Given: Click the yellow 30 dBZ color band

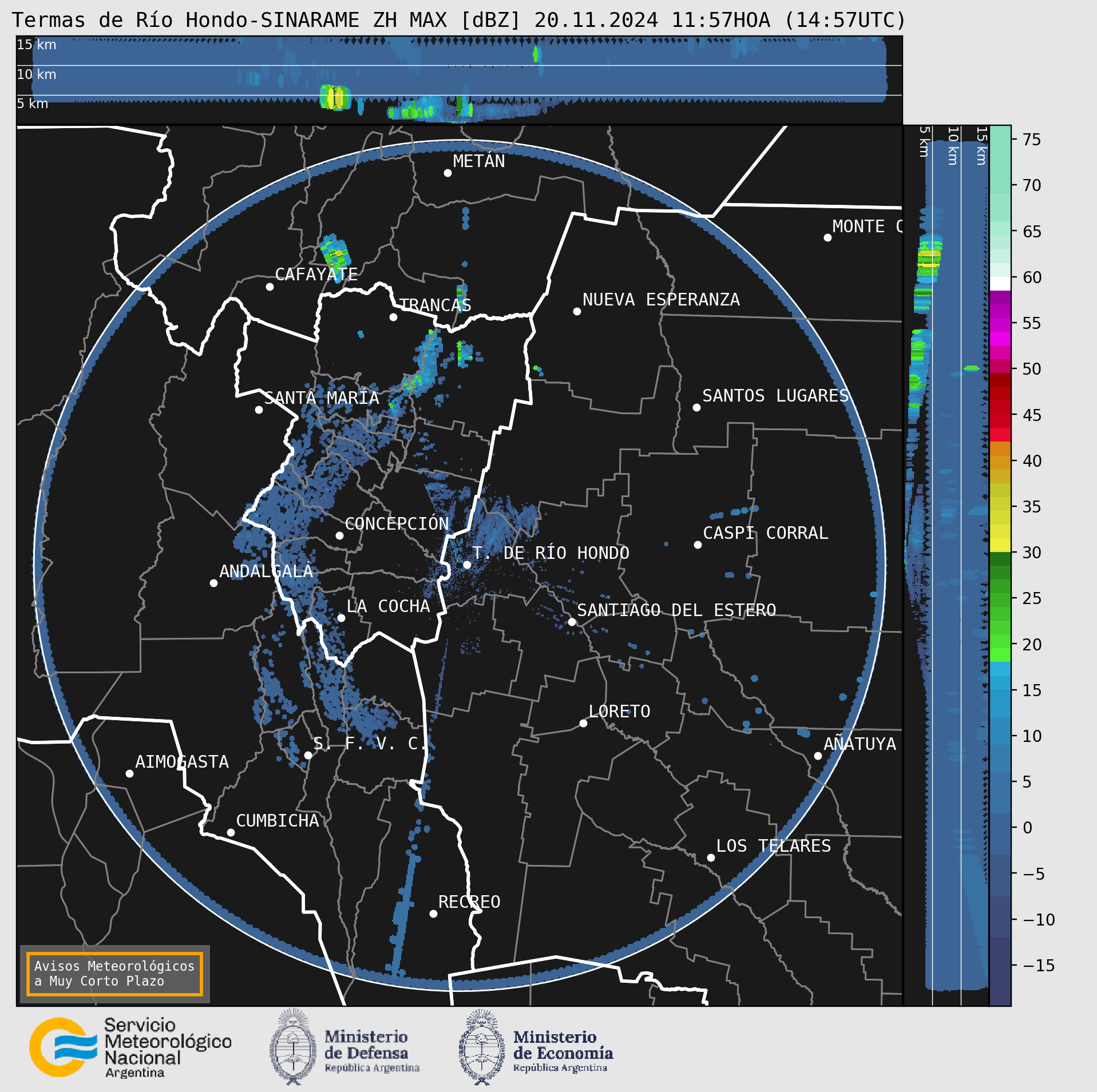Looking at the screenshot, I should tap(1000, 545).
